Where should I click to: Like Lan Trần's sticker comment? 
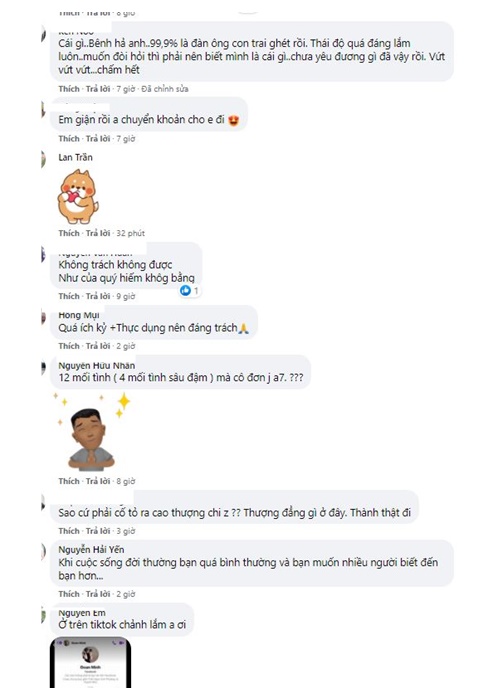point(69,233)
